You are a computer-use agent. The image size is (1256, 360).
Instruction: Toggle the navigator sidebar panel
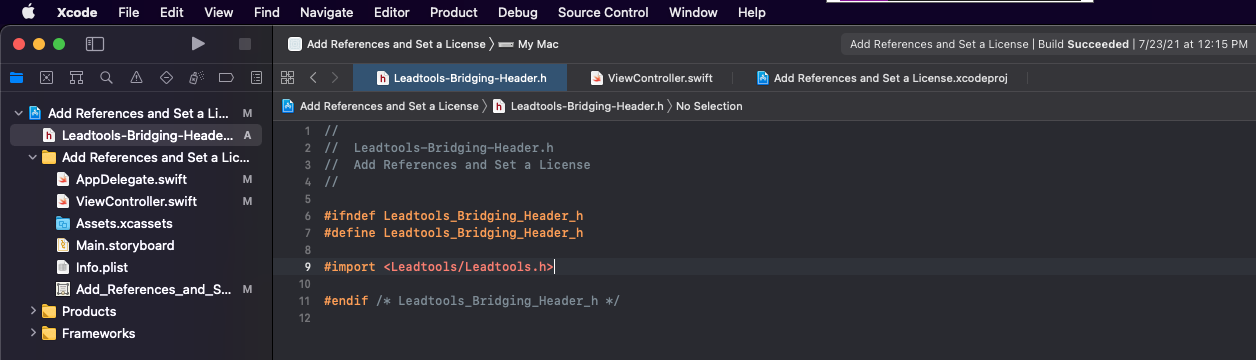[x=95, y=44]
